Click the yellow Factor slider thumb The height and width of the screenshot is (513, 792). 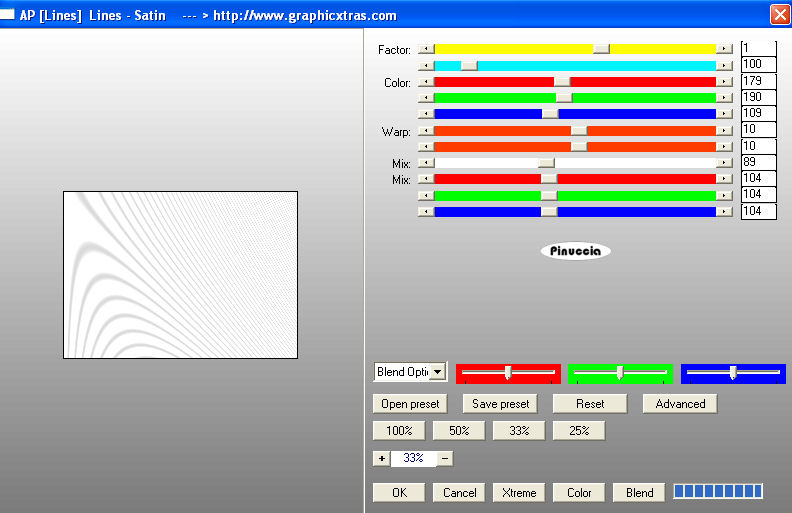pyautogui.click(x=601, y=49)
